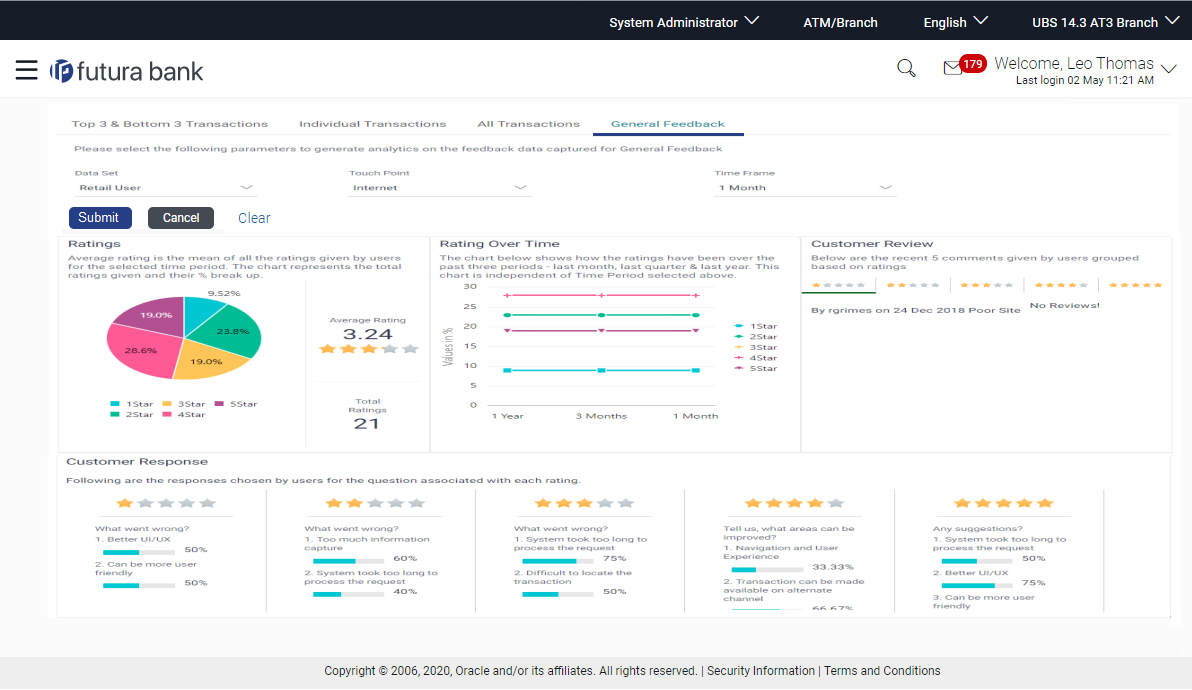Click the five-star Customer Response rating header

(x=1003, y=503)
